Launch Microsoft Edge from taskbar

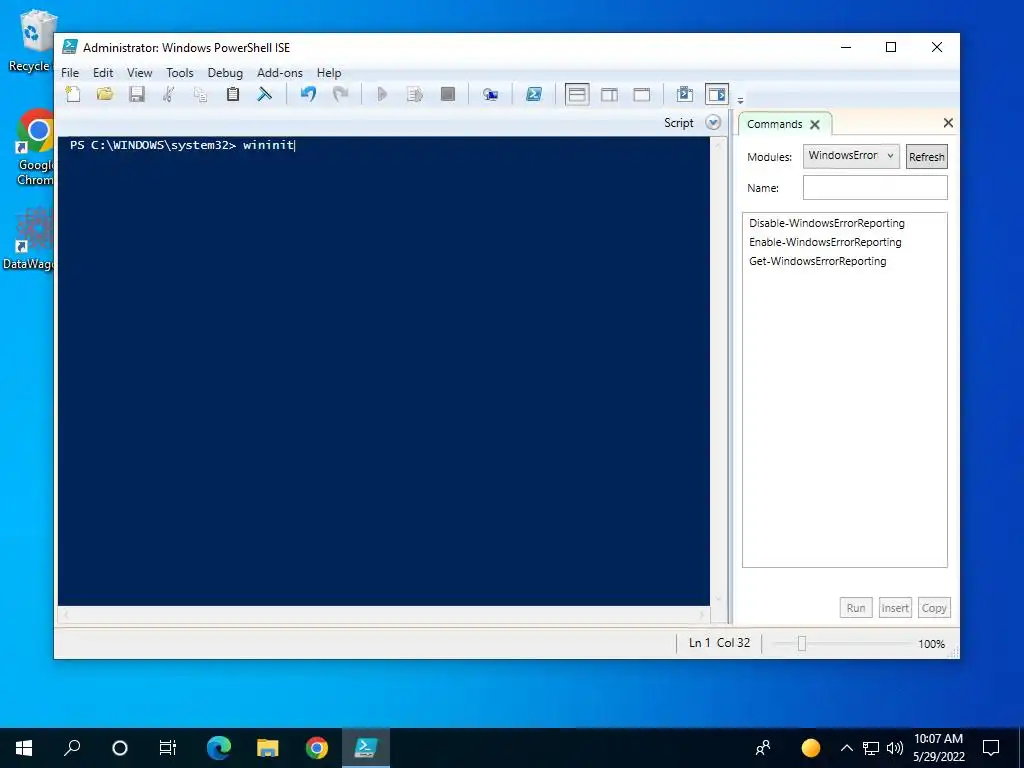(x=219, y=748)
